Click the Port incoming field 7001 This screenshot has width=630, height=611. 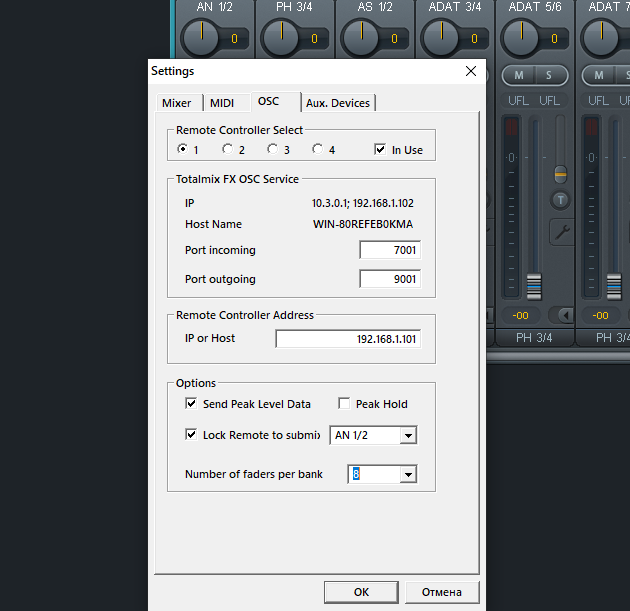(x=390, y=250)
